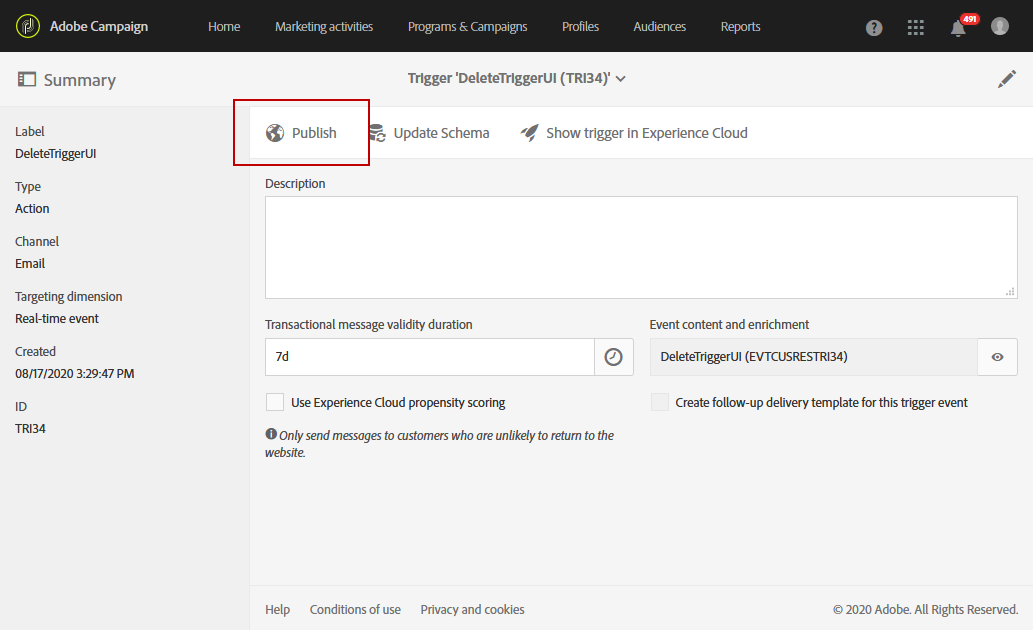The height and width of the screenshot is (630, 1033).
Task: Open the Profiles menu
Action: click(580, 26)
